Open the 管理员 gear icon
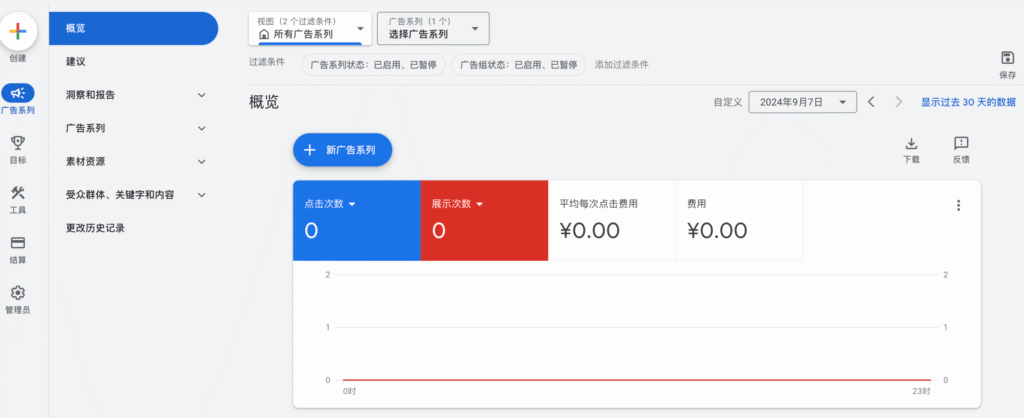Viewport: 1024px width, 418px height. coord(17,293)
